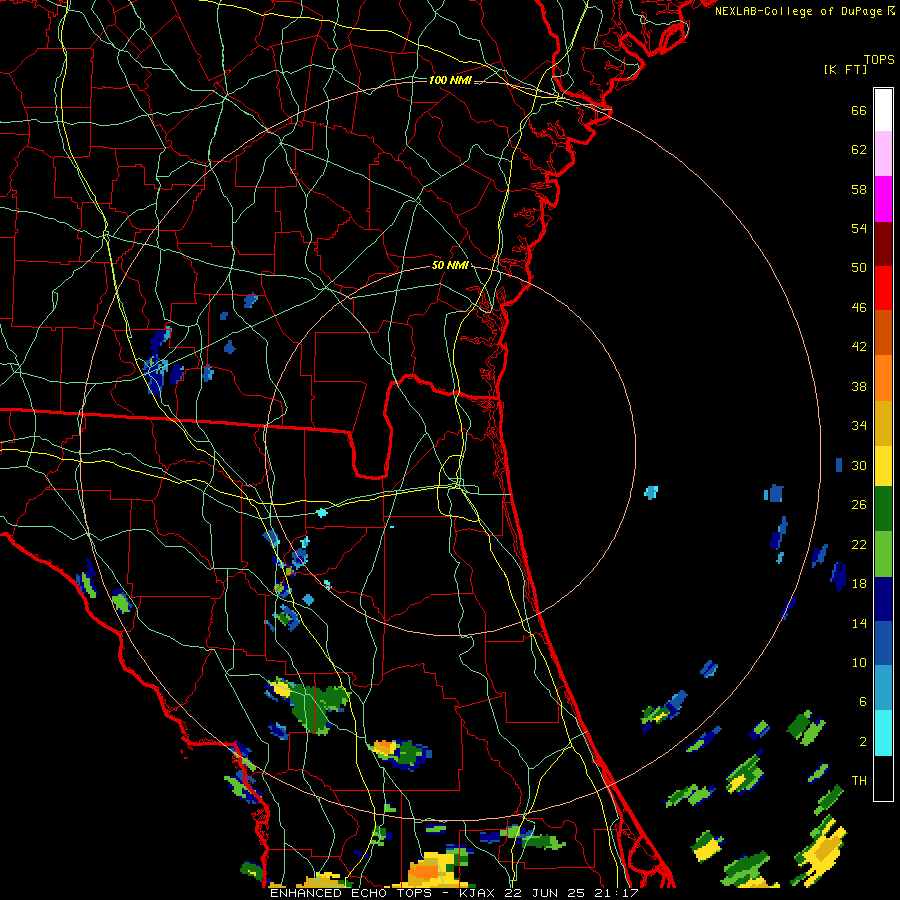The height and width of the screenshot is (900, 900).
Task: Select the bright red legend swatch
Action: (883, 288)
